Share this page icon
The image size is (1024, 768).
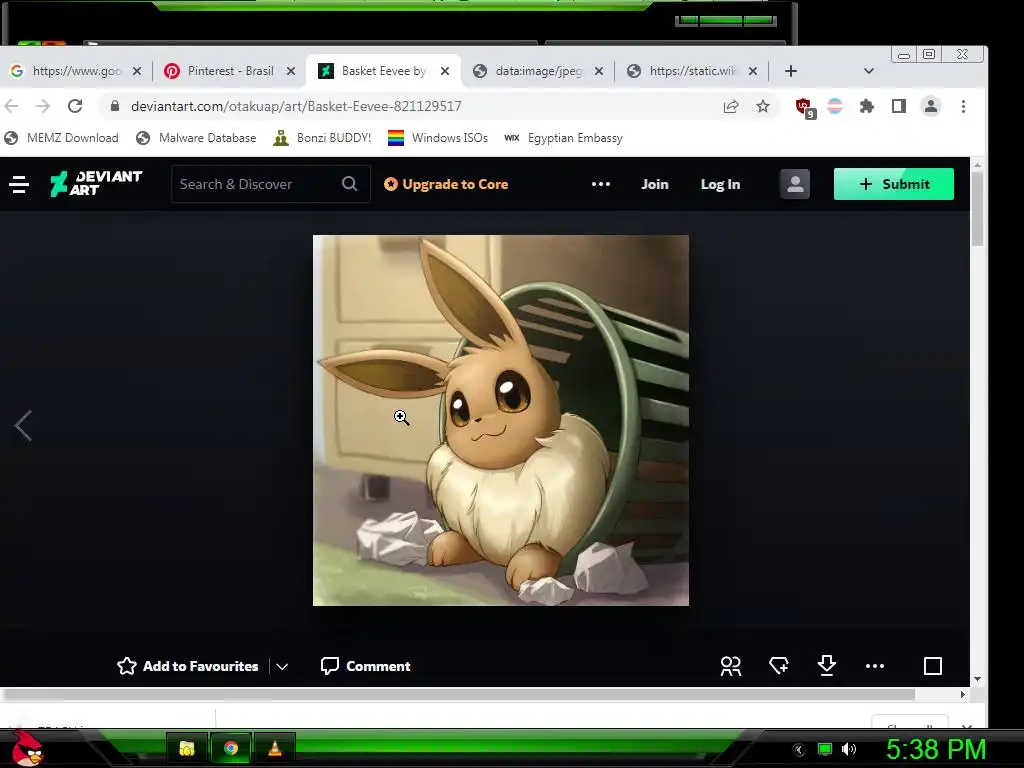(x=731, y=106)
